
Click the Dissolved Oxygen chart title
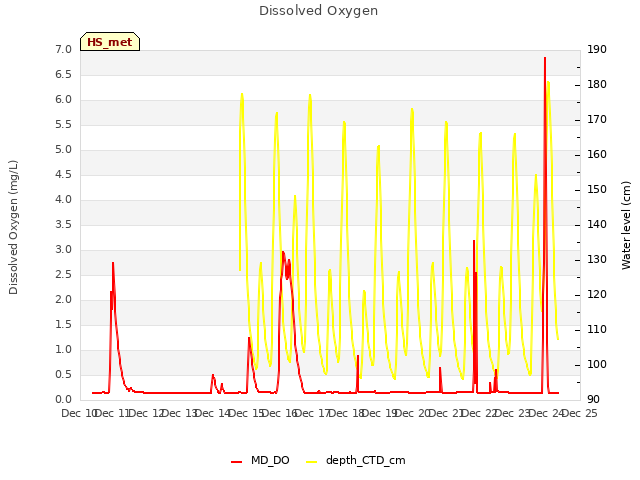click(x=318, y=11)
